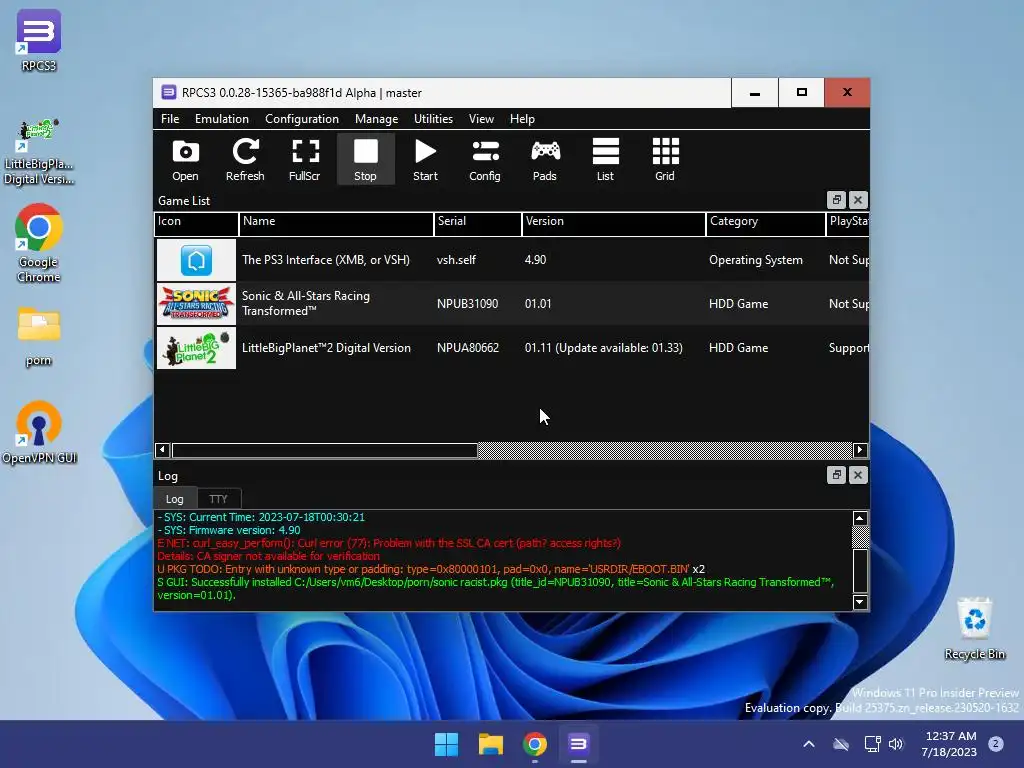Screen dimensions: 1024x768
Task: Click serial cell NPUB31090
Action: [468, 304]
